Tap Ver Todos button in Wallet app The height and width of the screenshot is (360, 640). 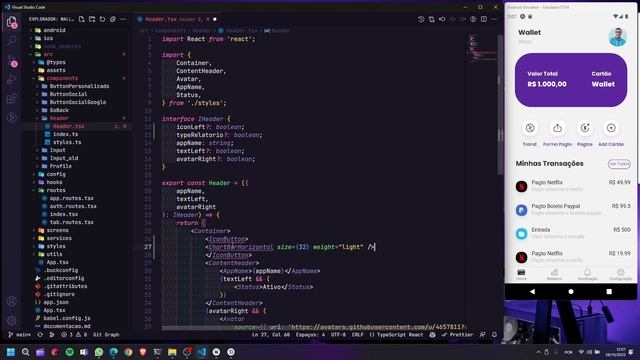(619, 164)
